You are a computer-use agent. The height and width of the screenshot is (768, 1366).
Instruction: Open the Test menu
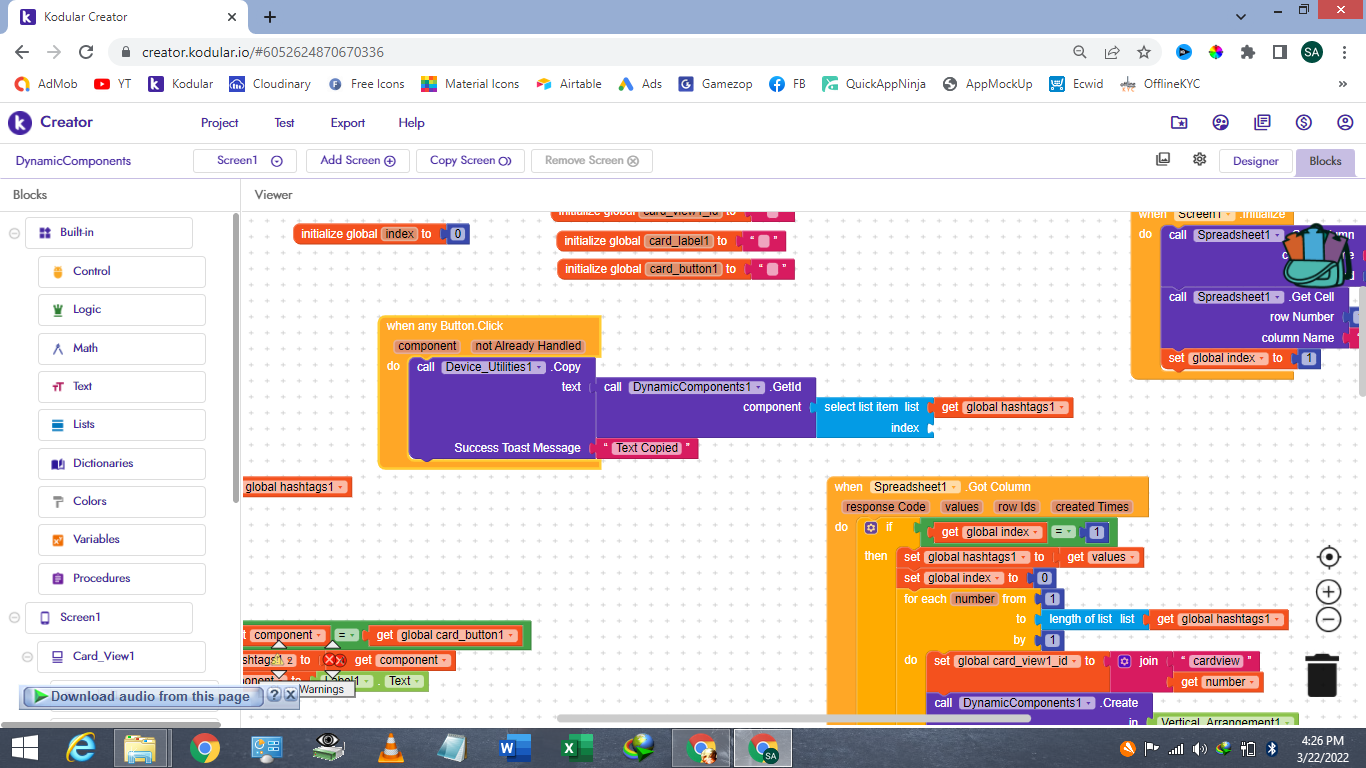[x=285, y=122]
